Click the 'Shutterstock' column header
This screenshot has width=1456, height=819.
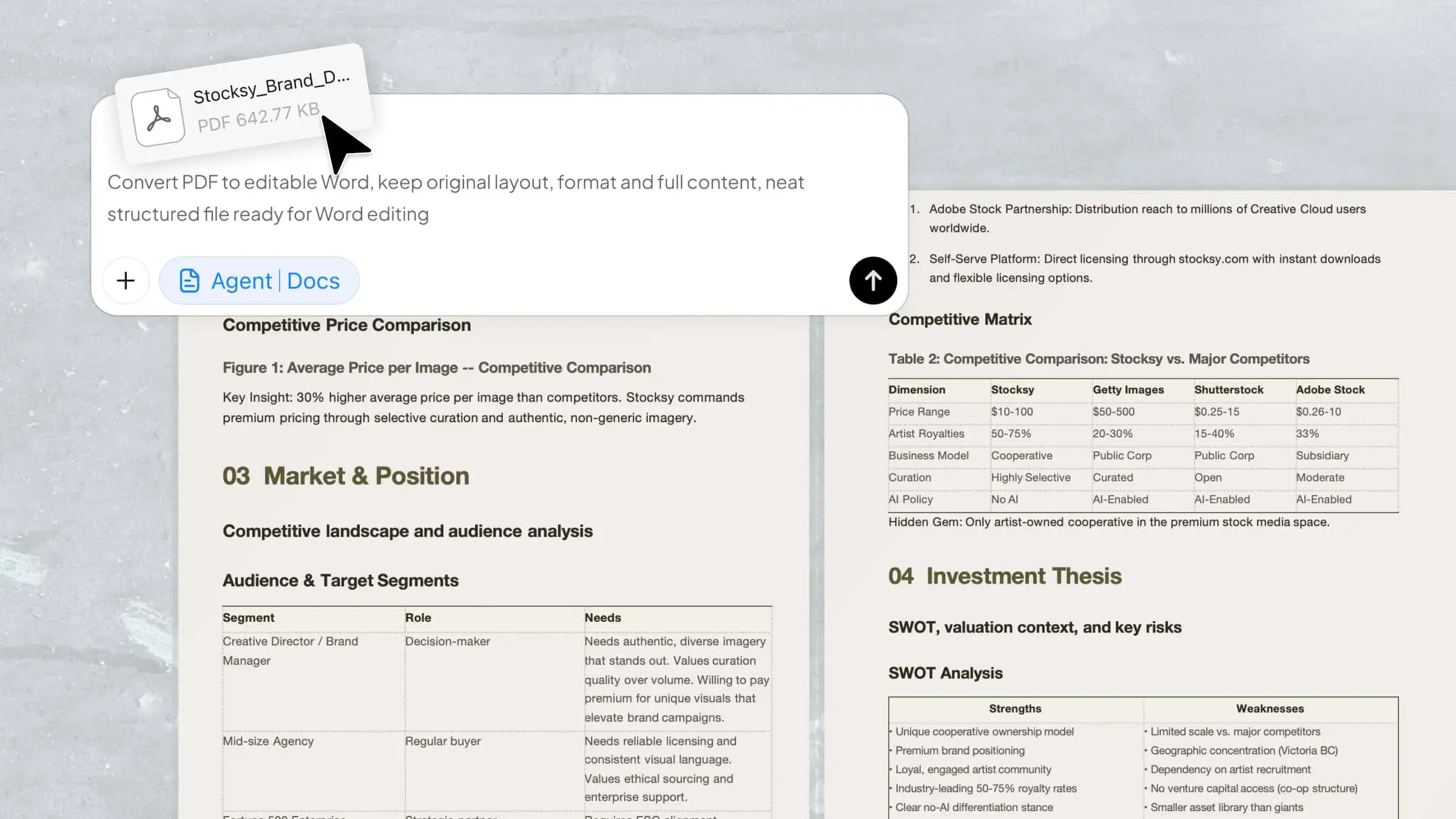point(1228,389)
